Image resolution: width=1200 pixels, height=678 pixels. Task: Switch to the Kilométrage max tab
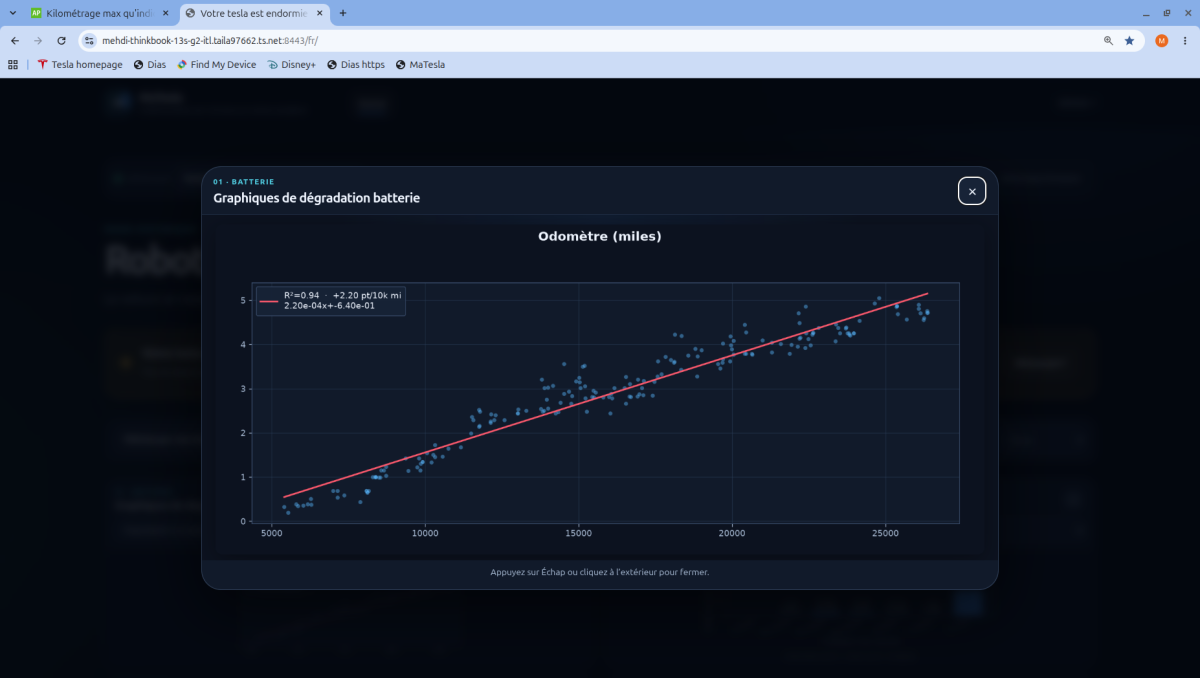(x=99, y=13)
